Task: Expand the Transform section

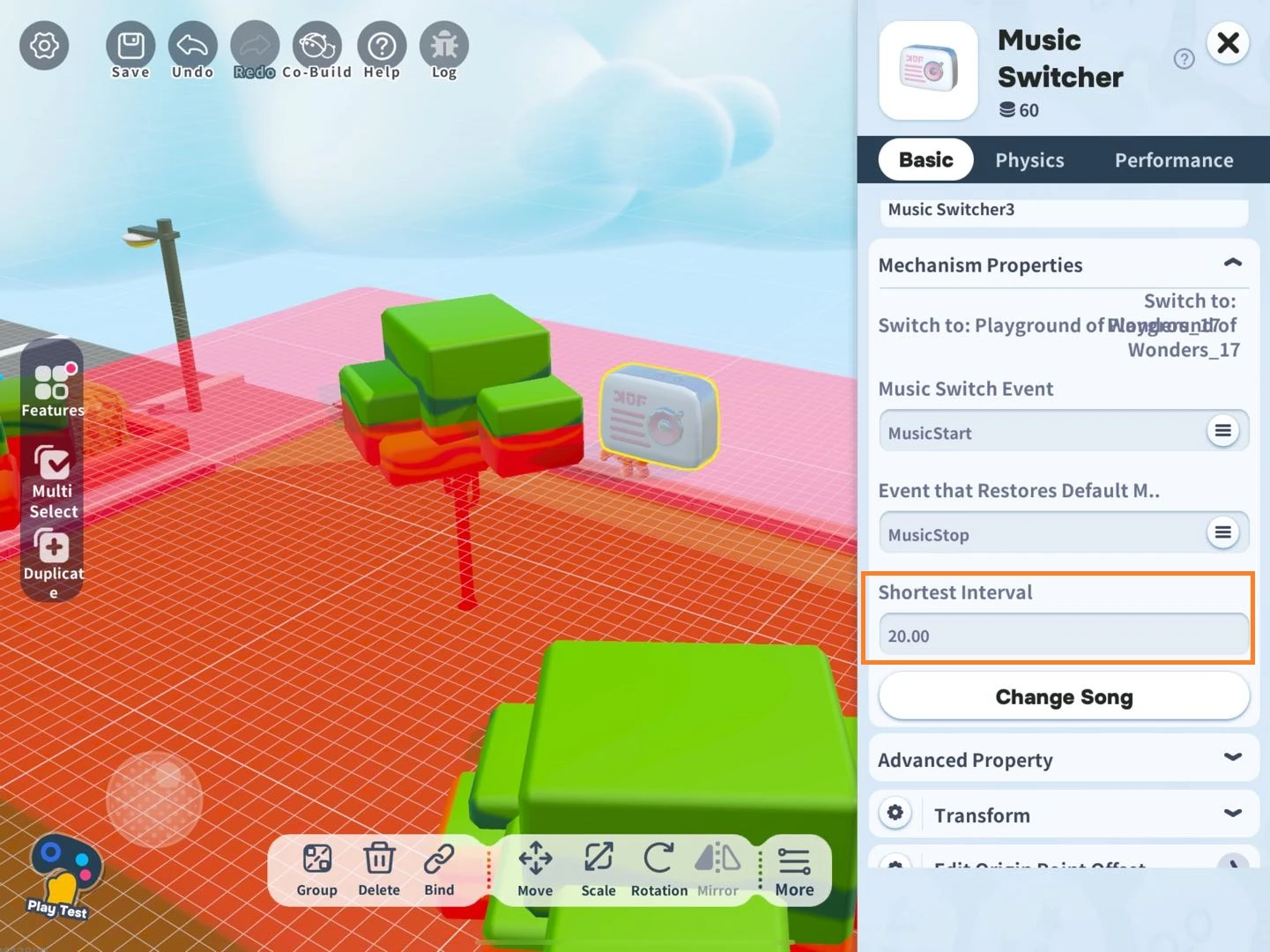Action: (1233, 813)
